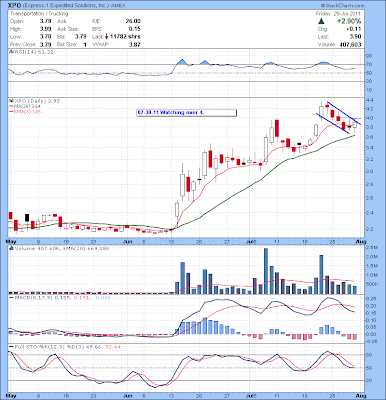Click the red down arrow beside Last shares
386x400 pixels.
click(x=106, y=37)
